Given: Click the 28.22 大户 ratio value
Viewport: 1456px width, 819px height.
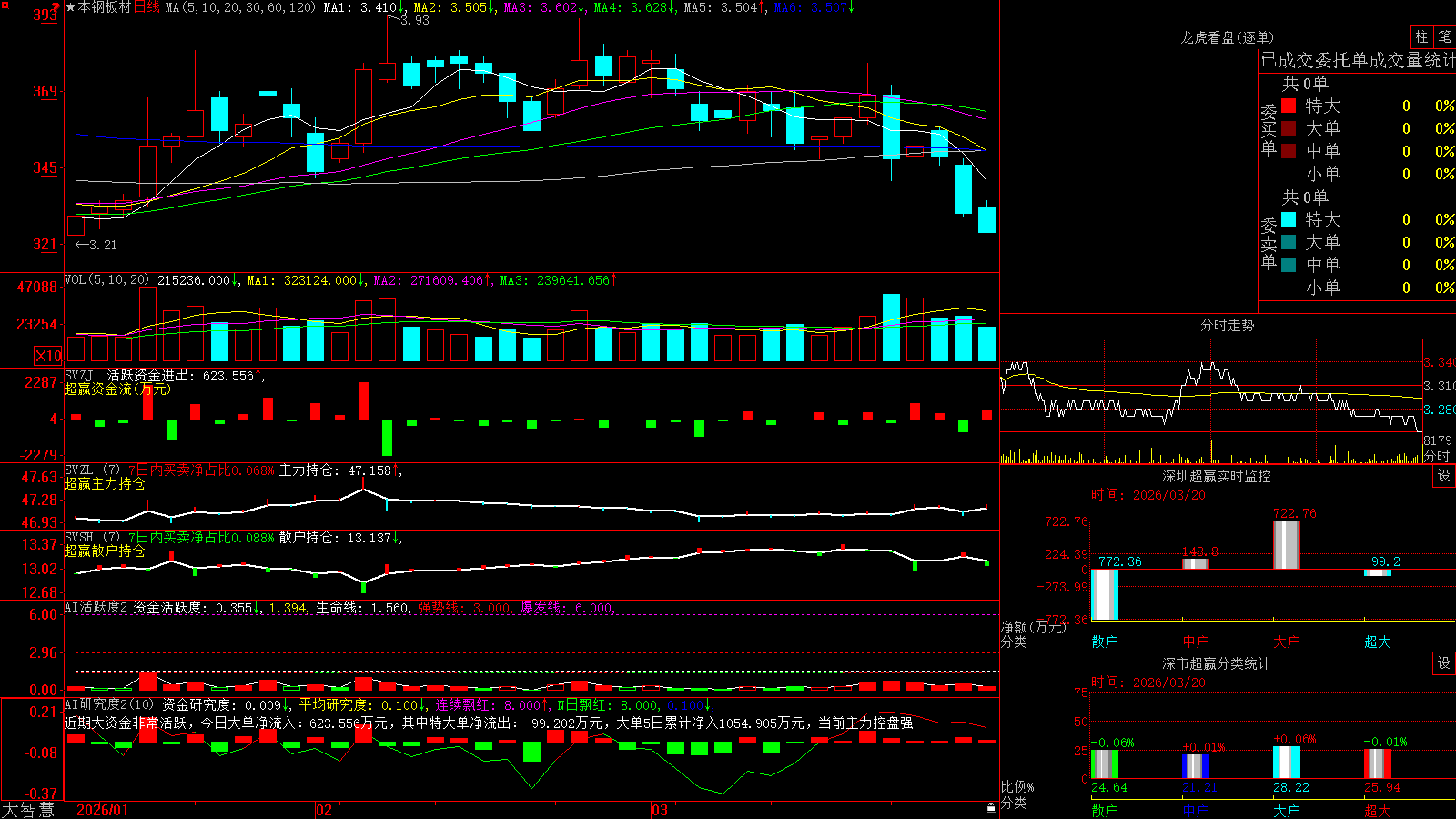Looking at the screenshot, I should 1291,787.
